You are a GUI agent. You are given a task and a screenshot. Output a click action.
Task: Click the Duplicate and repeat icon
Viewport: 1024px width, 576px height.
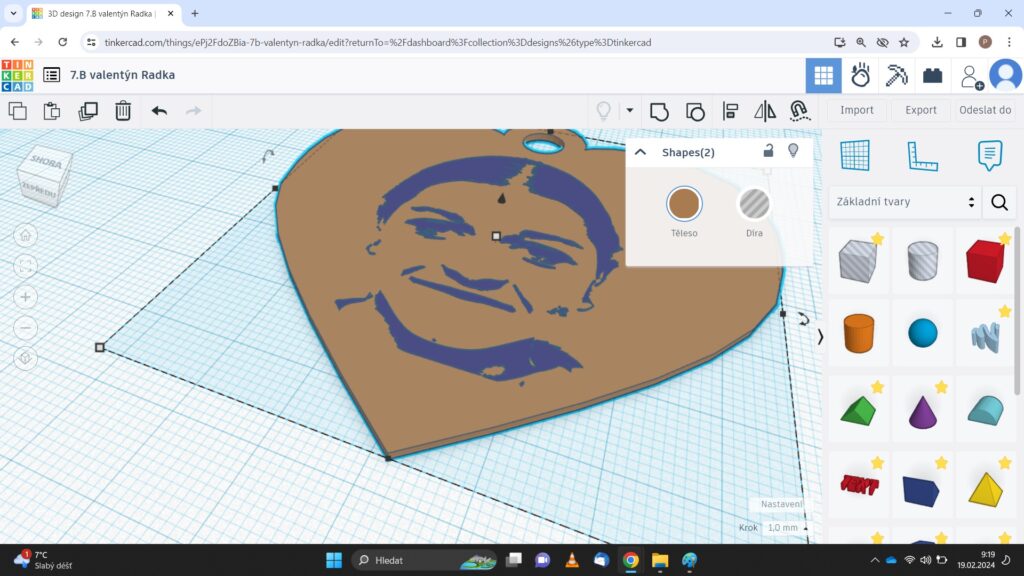[x=88, y=111]
